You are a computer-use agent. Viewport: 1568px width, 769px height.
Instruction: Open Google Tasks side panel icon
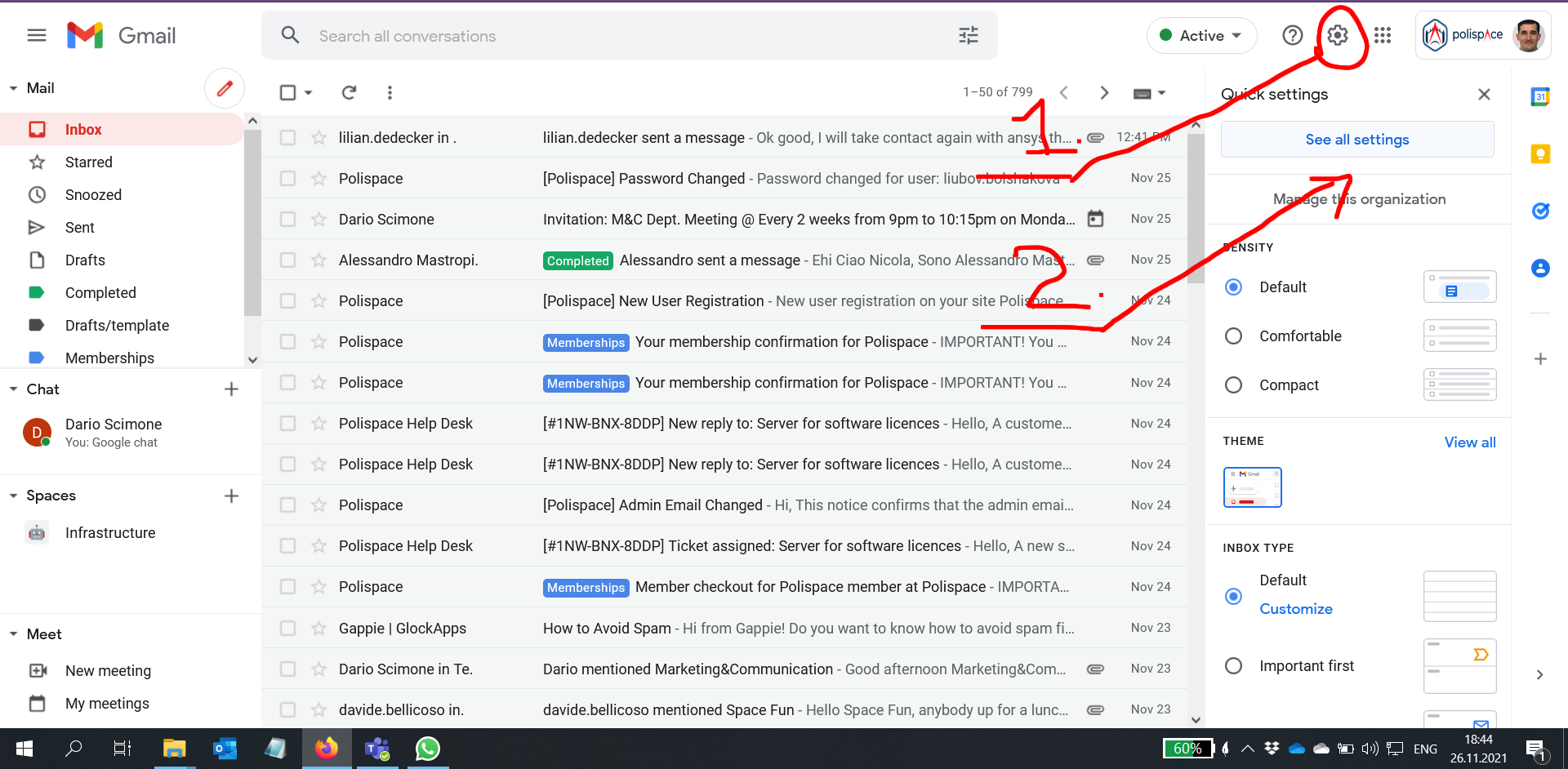(x=1540, y=211)
